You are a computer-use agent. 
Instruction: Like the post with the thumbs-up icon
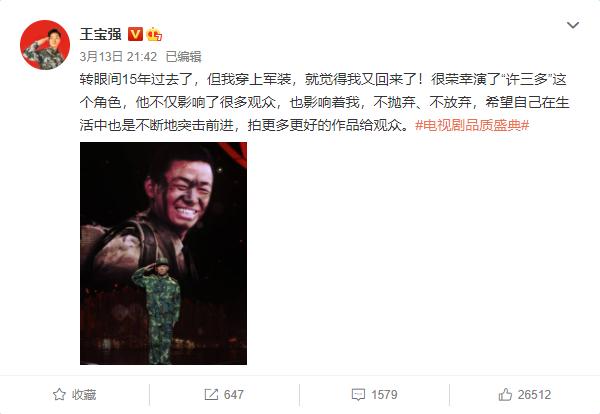coord(505,394)
